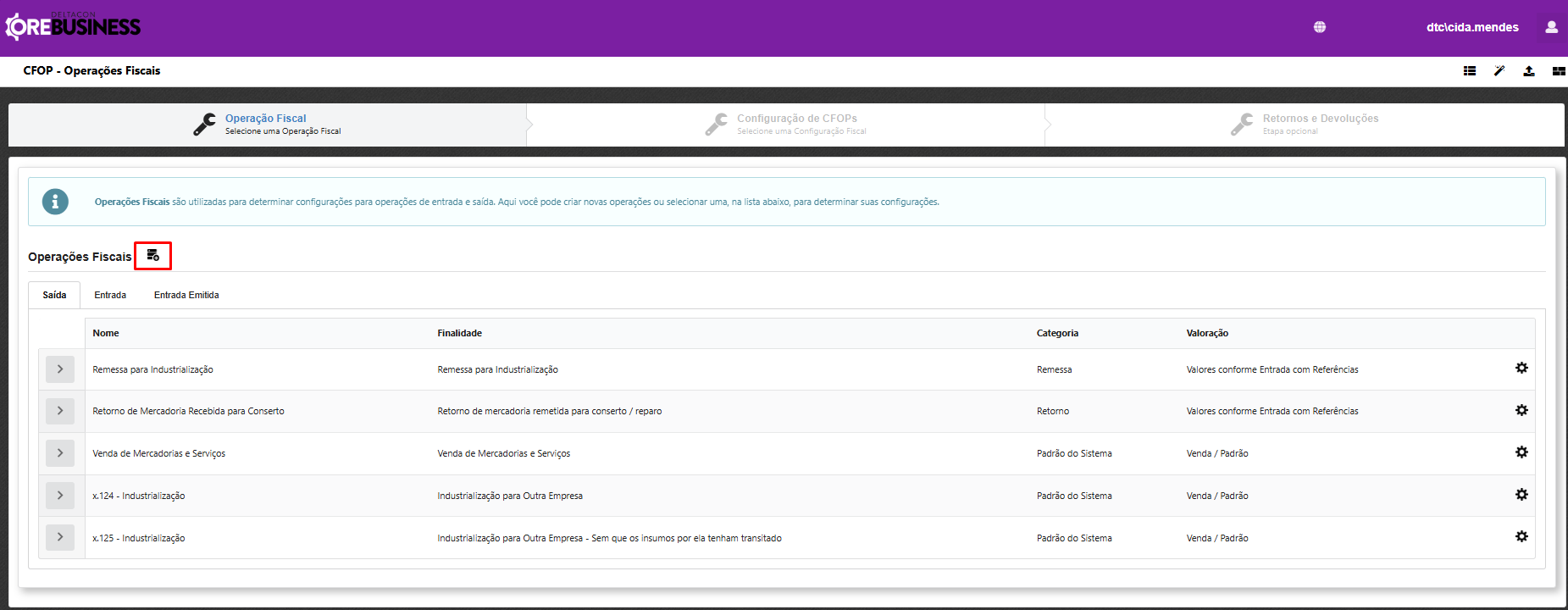Open the list view icon in top toolbar
This screenshot has width=1568, height=610.
[x=1470, y=71]
